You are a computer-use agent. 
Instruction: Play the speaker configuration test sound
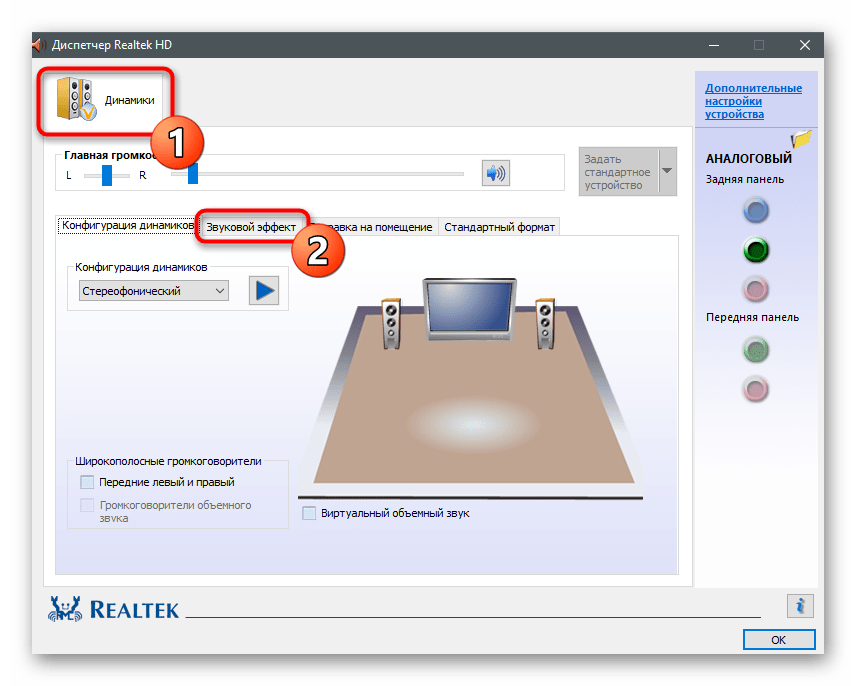264,290
